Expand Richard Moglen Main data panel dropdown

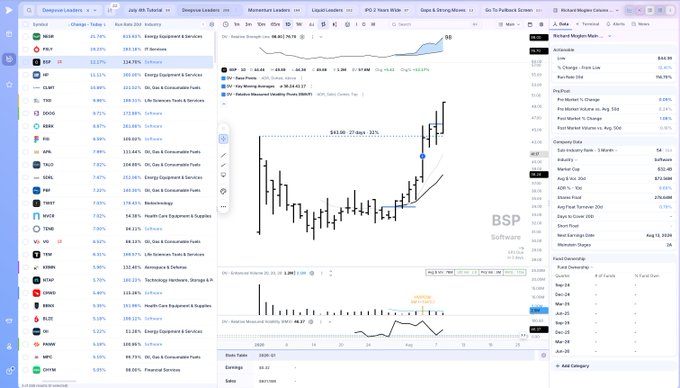point(609,36)
